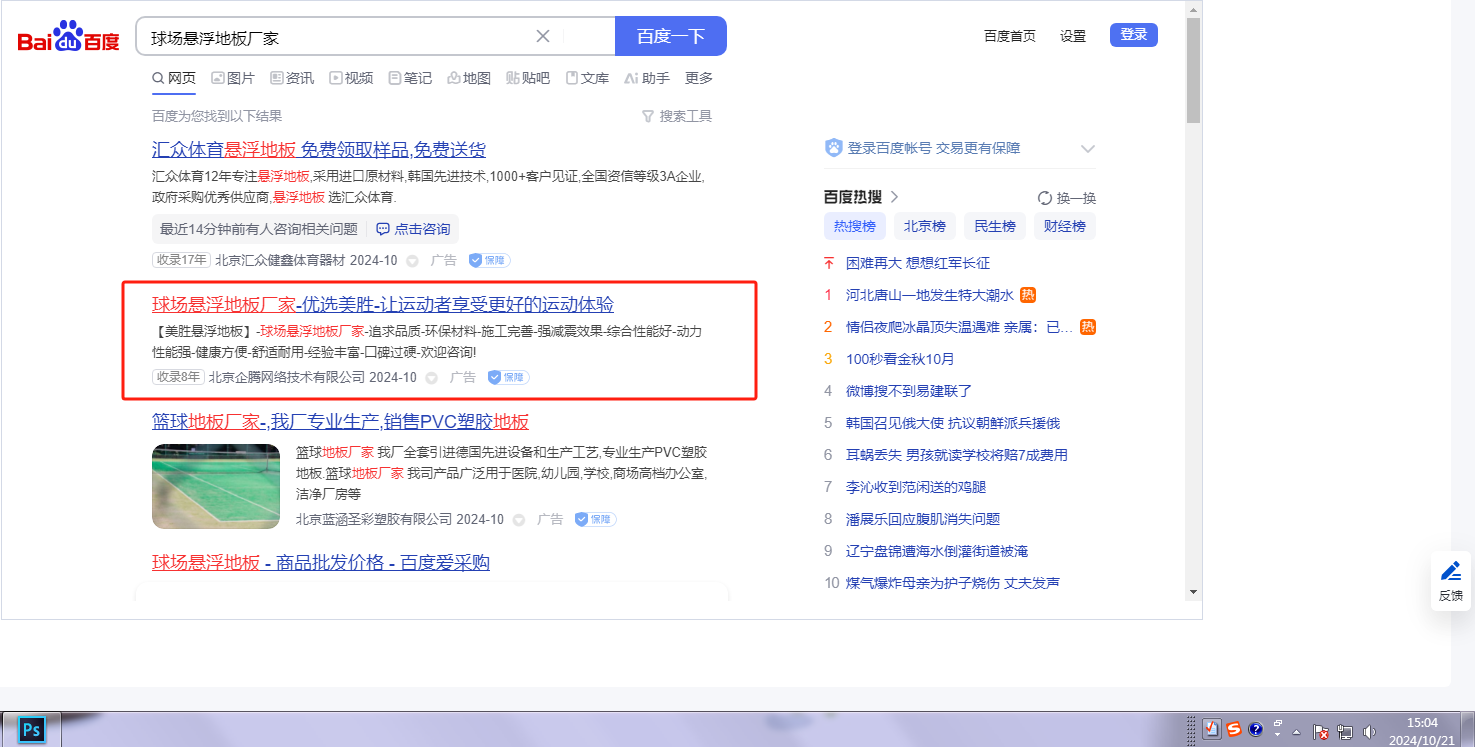
Task: Click the 保障 shield badge under 汇众体育 result
Action: coord(489,260)
